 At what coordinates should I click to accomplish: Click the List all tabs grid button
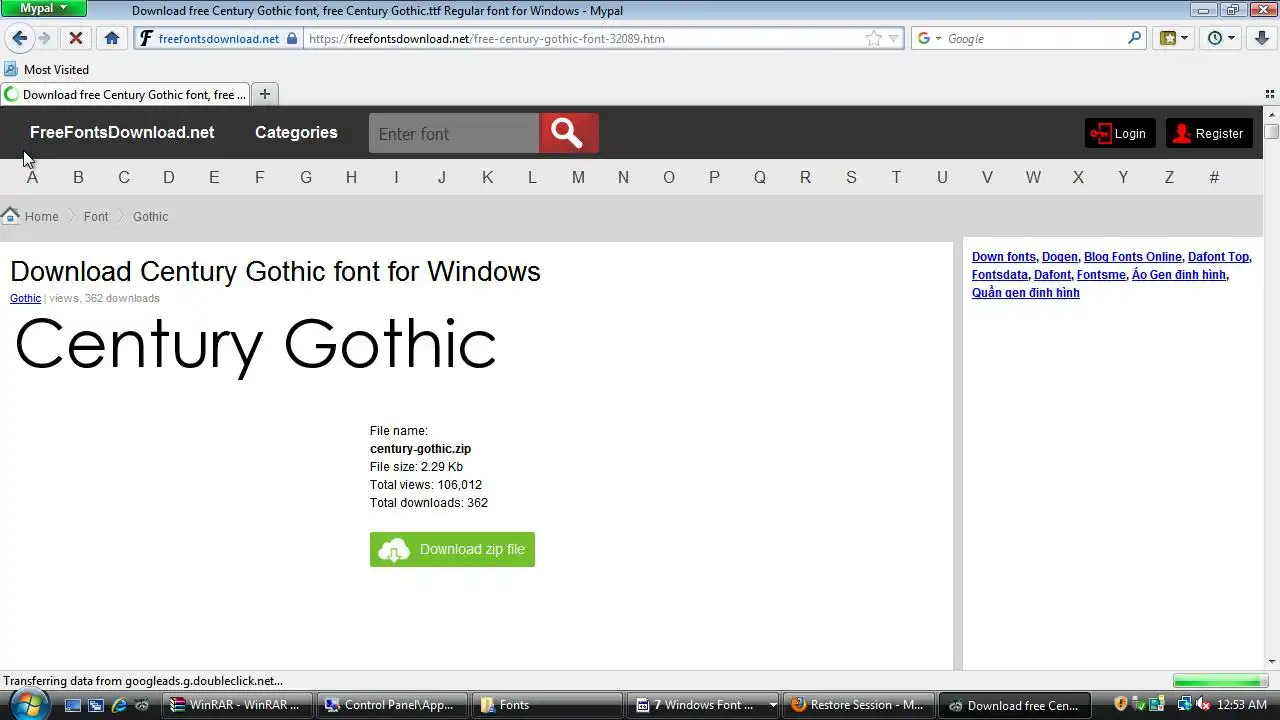coord(1270,94)
